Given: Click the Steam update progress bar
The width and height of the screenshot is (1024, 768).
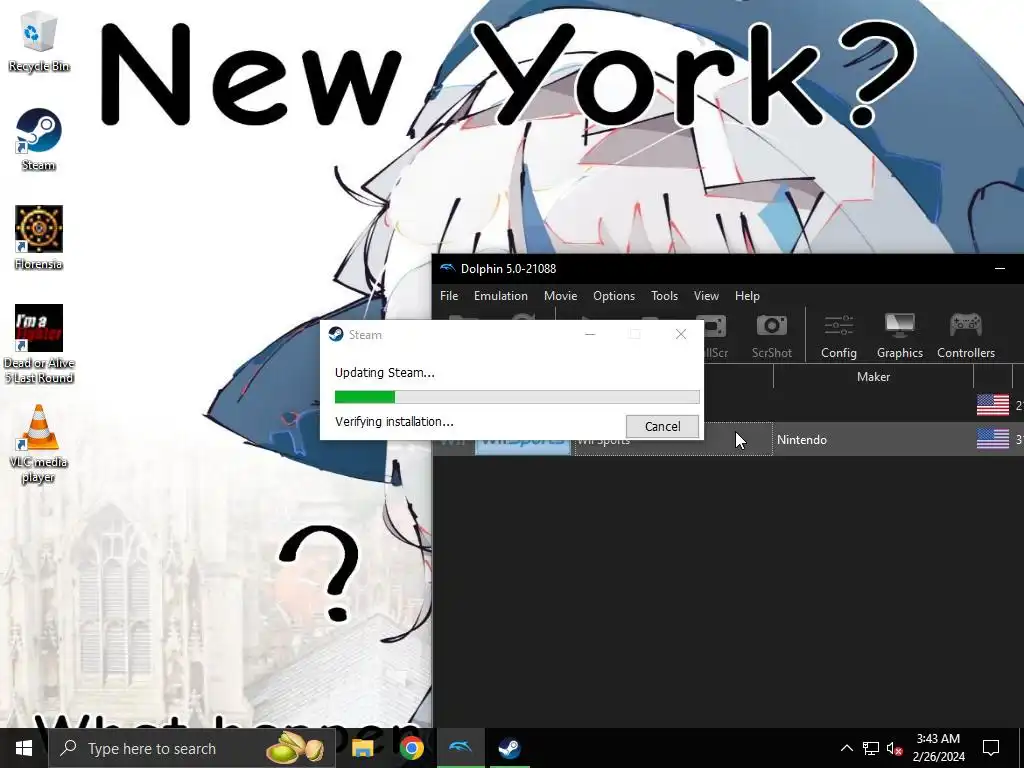Looking at the screenshot, I should tap(517, 397).
